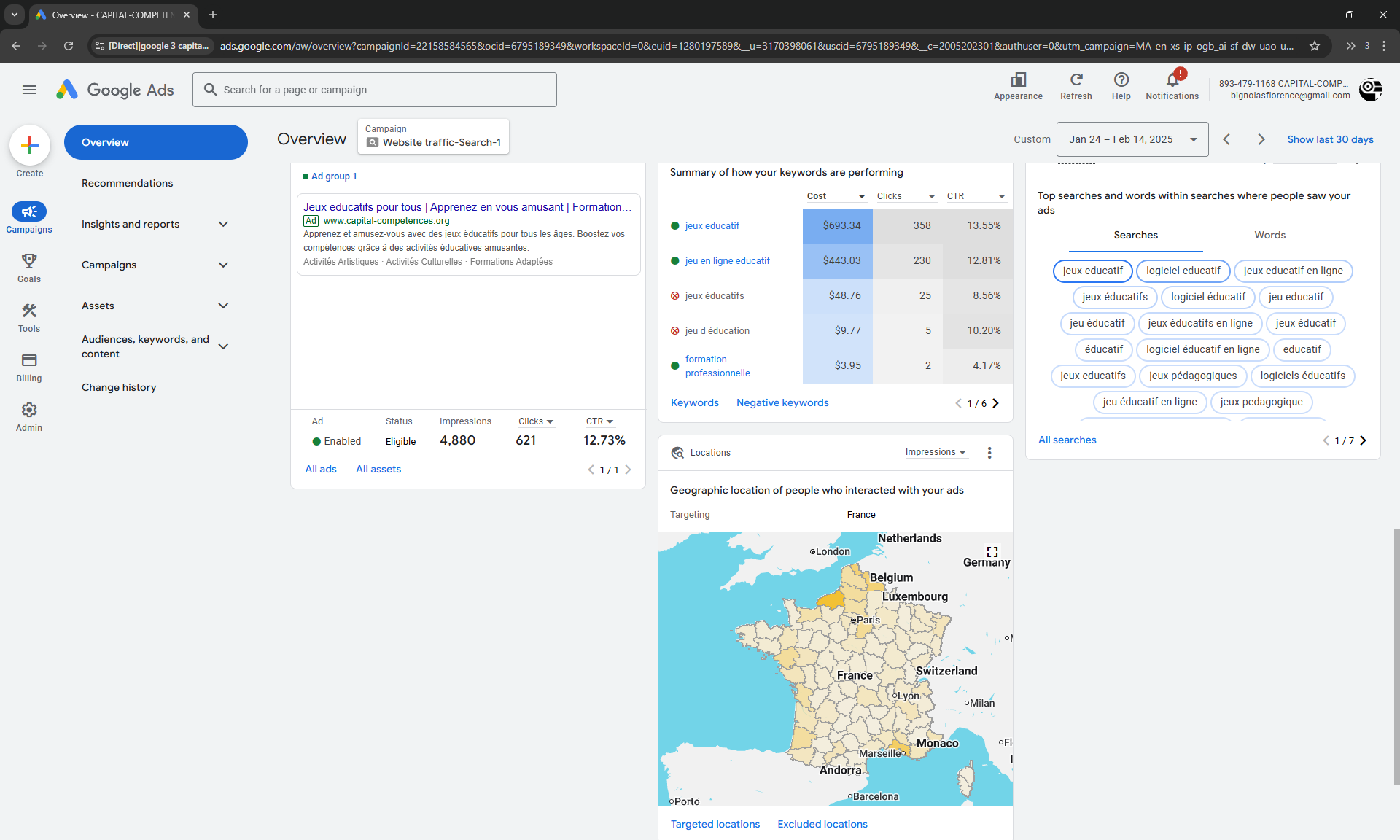Click the Show last 30 days link

point(1330,139)
